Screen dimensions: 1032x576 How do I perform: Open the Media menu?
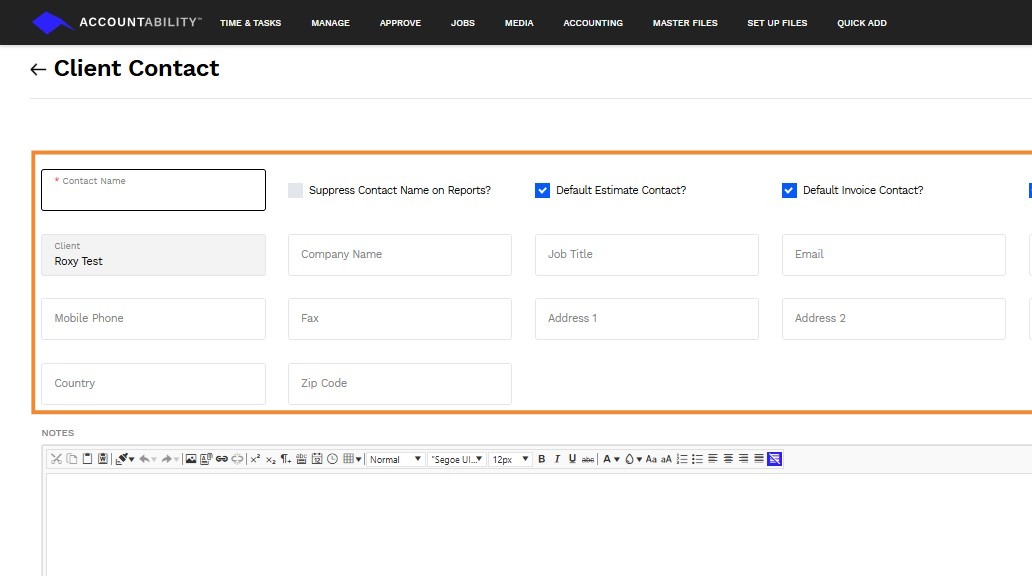(519, 23)
